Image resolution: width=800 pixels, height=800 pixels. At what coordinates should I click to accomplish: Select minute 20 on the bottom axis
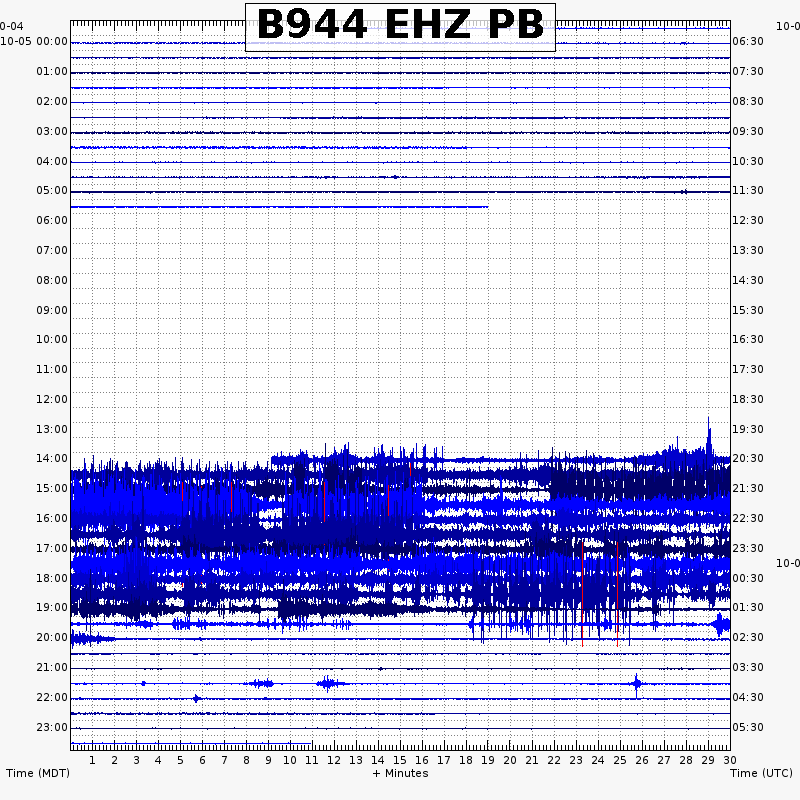click(x=510, y=760)
